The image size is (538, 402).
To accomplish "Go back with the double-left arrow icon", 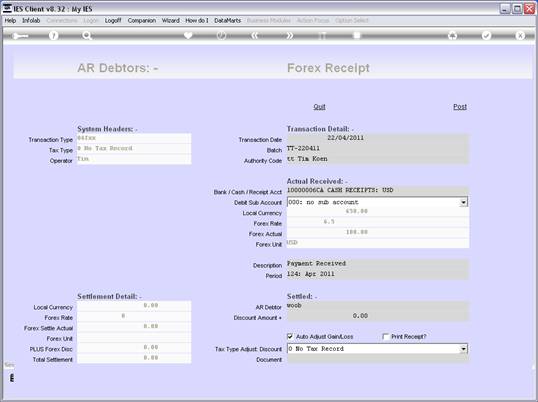I will [x=255, y=36].
